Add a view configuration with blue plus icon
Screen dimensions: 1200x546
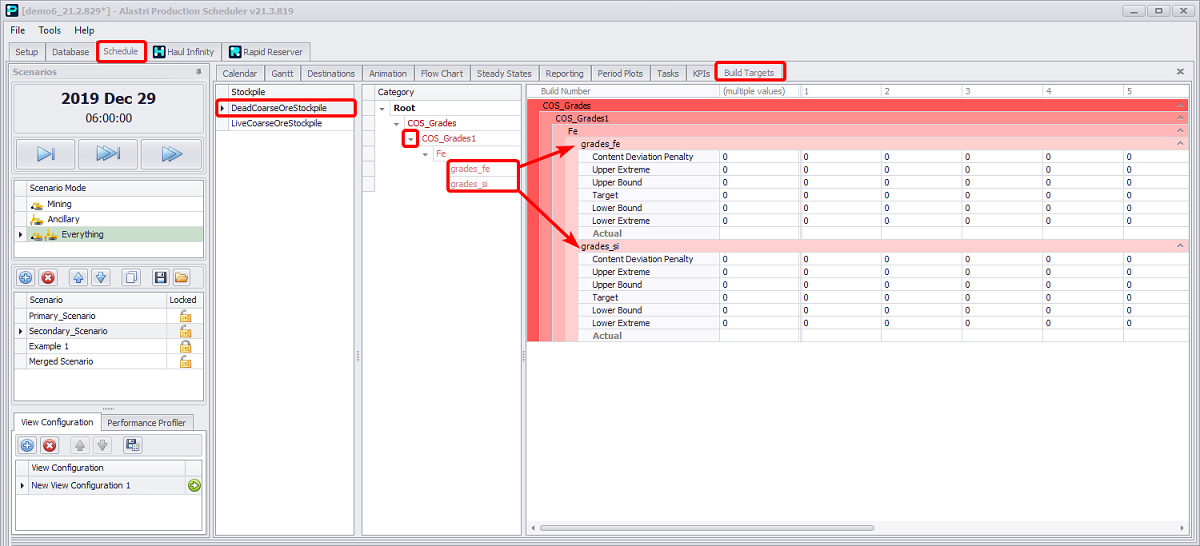pyautogui.click(x=28, y=445)
